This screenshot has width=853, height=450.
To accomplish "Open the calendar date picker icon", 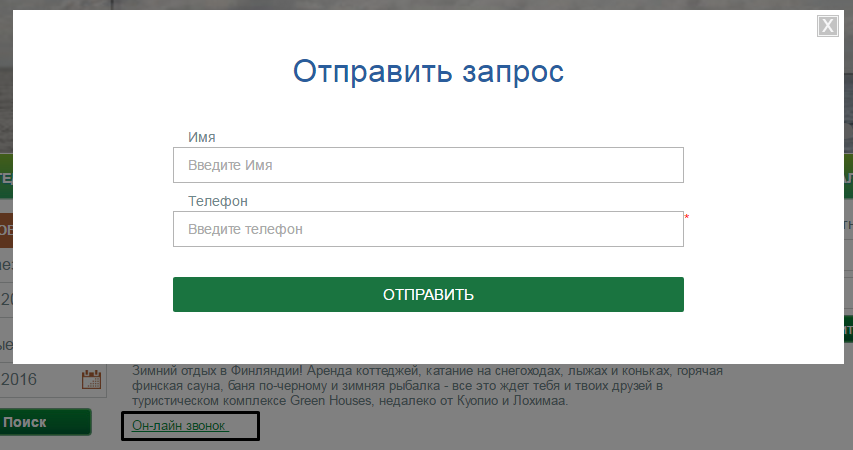I will tap(91, 379).
